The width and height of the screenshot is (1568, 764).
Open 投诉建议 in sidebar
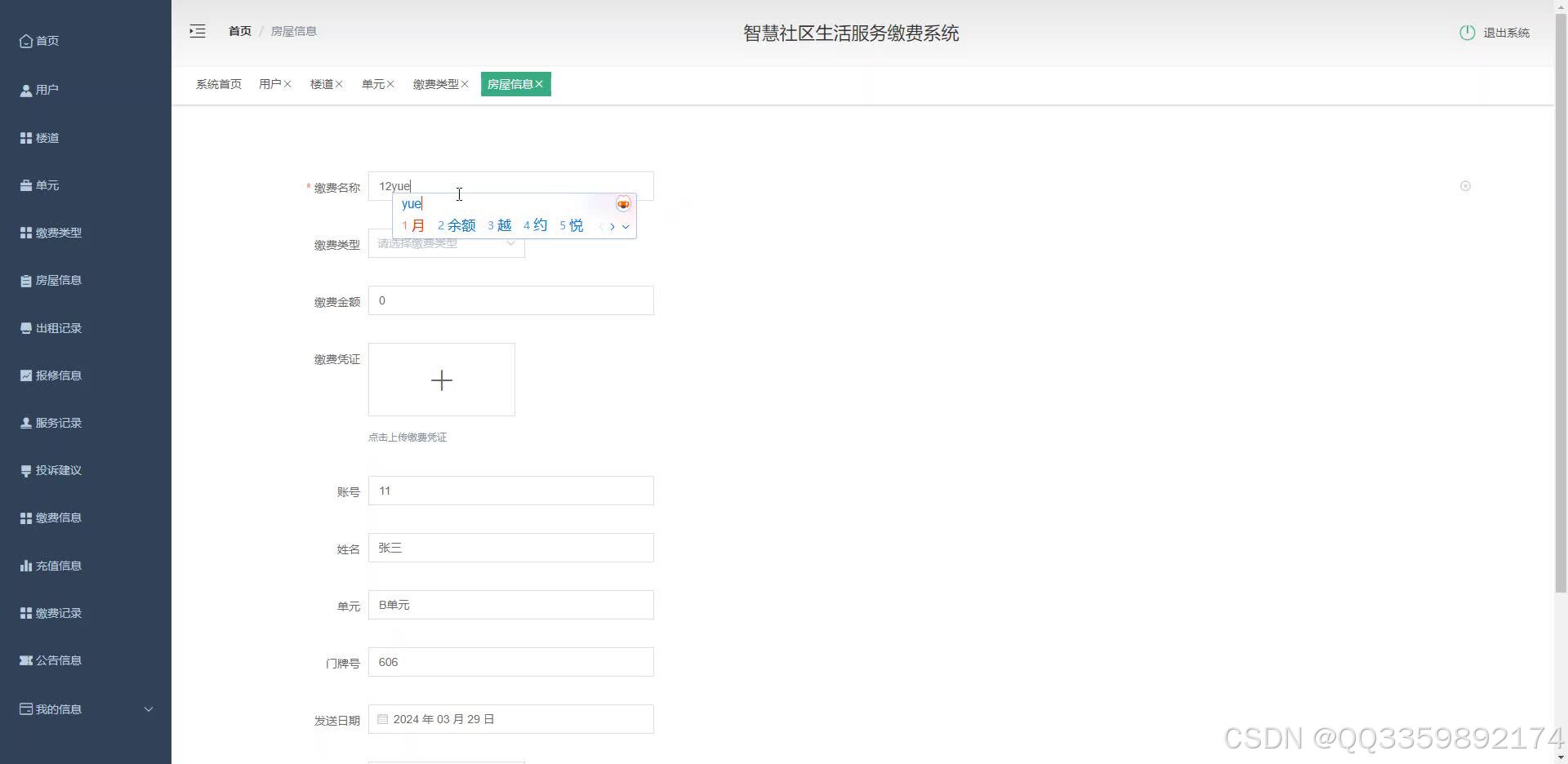point(86,470)
